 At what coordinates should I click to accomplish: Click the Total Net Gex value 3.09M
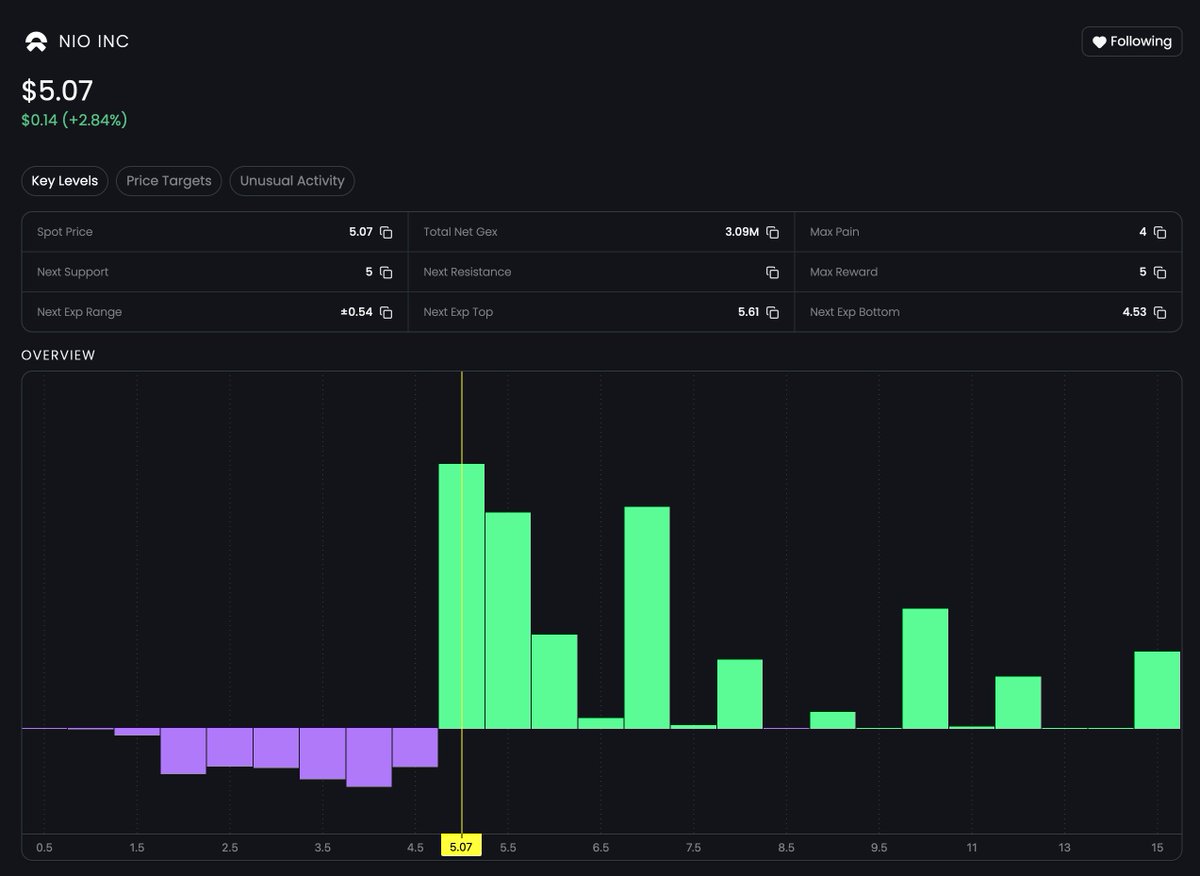[742, 232]
